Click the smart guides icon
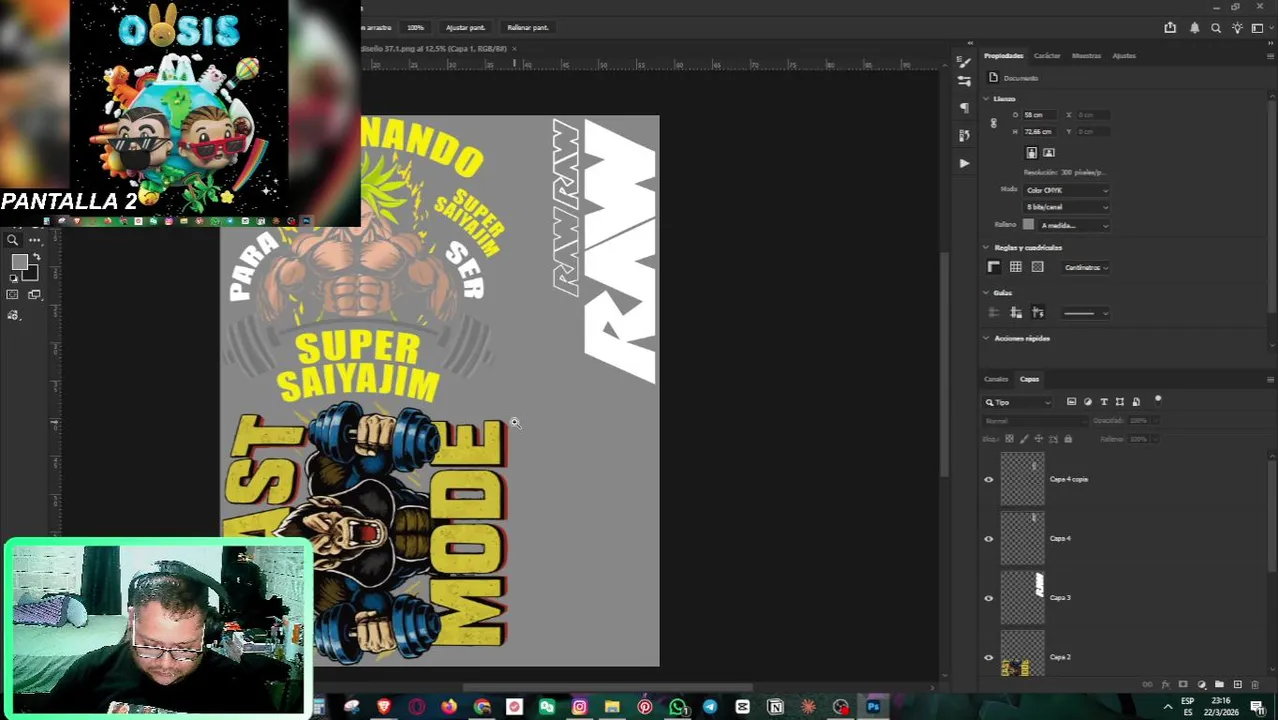This screenshot has height=720, width=1278. [x=1037, y=313]
